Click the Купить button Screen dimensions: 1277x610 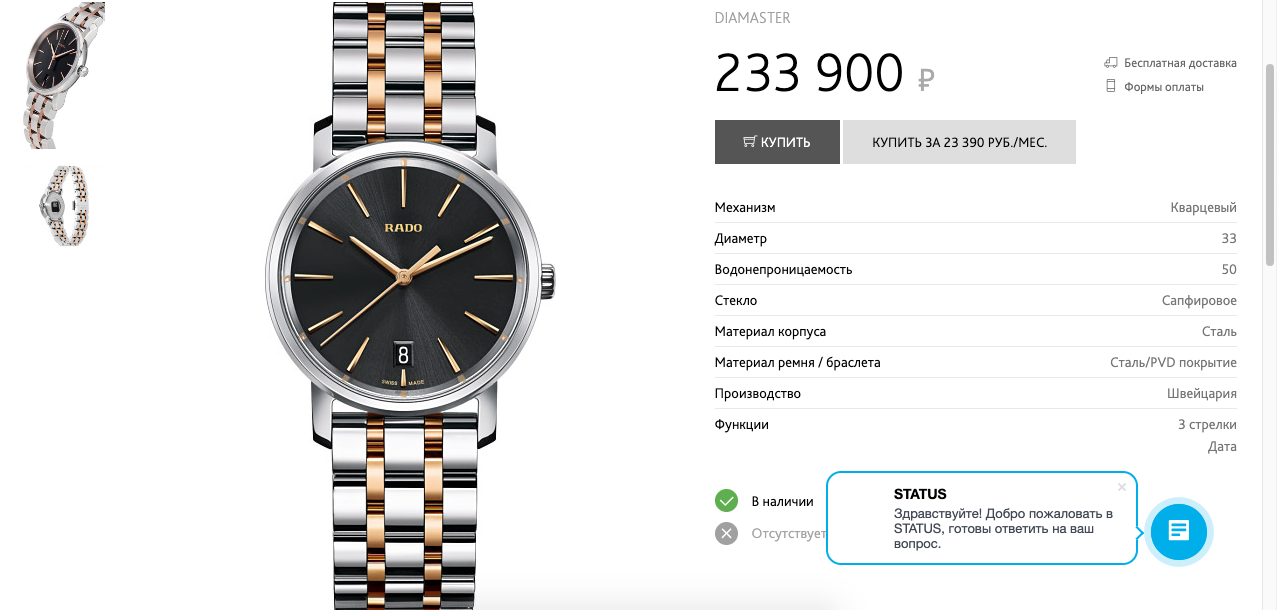pos(777,142)
